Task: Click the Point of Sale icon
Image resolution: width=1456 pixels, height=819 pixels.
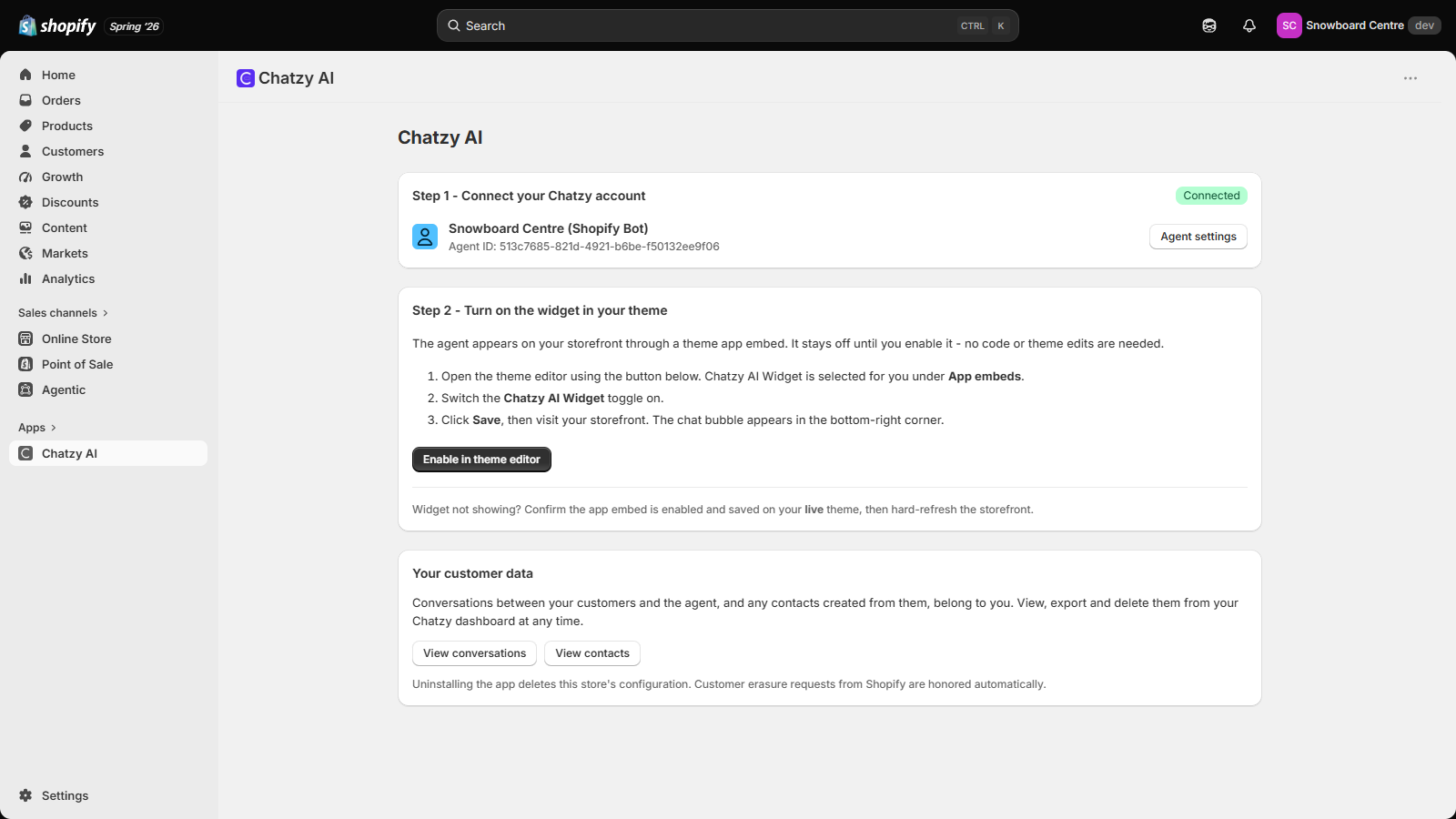Action: coord(25,364)
